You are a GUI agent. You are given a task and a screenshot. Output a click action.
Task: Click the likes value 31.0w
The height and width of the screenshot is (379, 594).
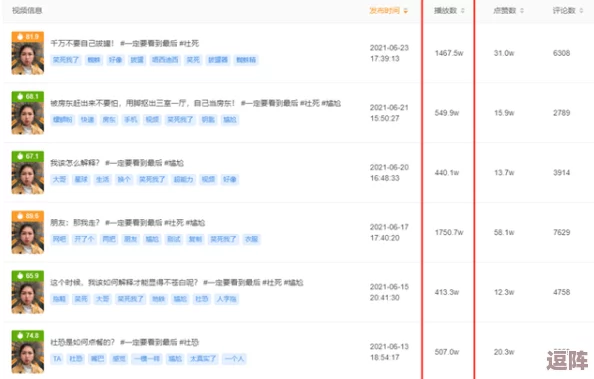(504, 53)
